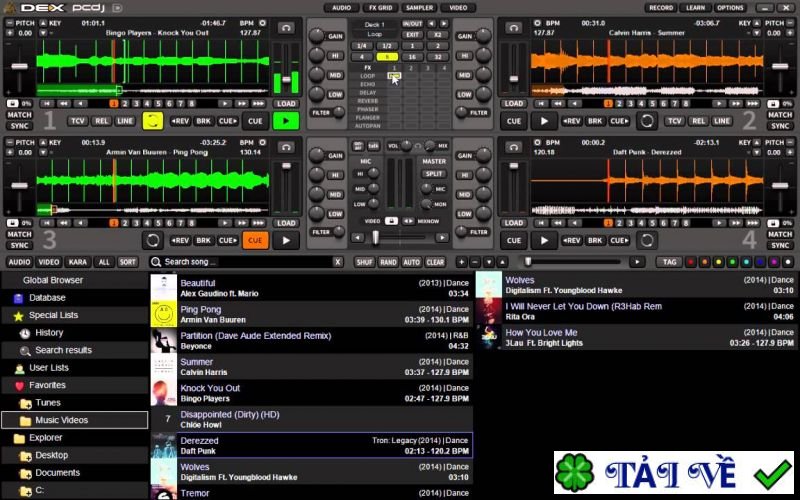The image size is (800, 500).
Task: Click deck 3 rewind double-arrow icon
Action: pos(64,223)
